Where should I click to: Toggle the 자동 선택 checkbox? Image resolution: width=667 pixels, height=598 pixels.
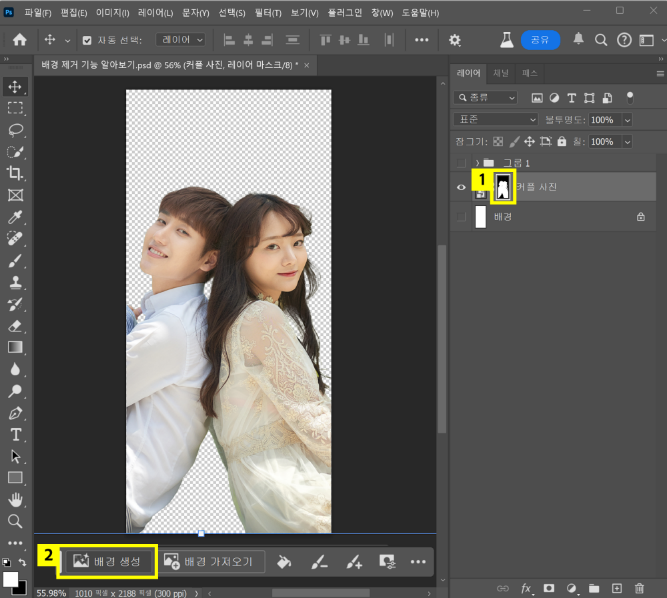point(86,40)
